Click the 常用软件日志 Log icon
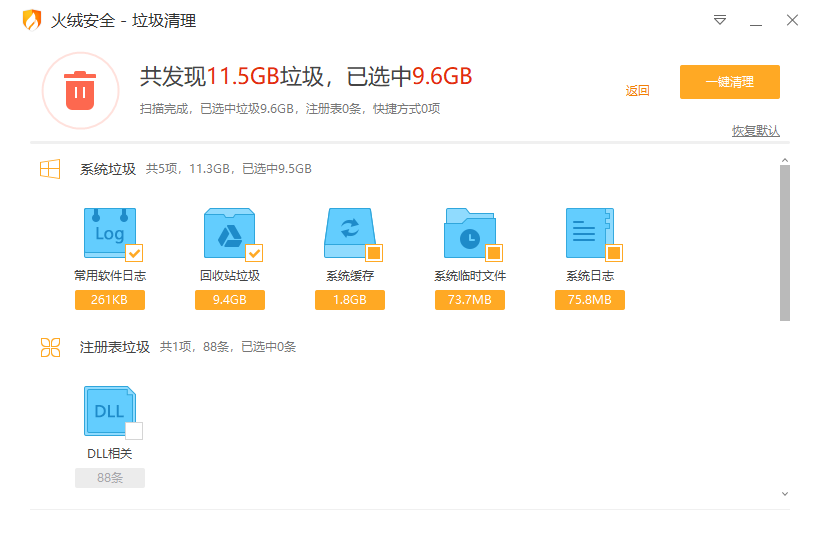Image resolution: width=820 pixels, height=540 pixels. pos(110,233)
